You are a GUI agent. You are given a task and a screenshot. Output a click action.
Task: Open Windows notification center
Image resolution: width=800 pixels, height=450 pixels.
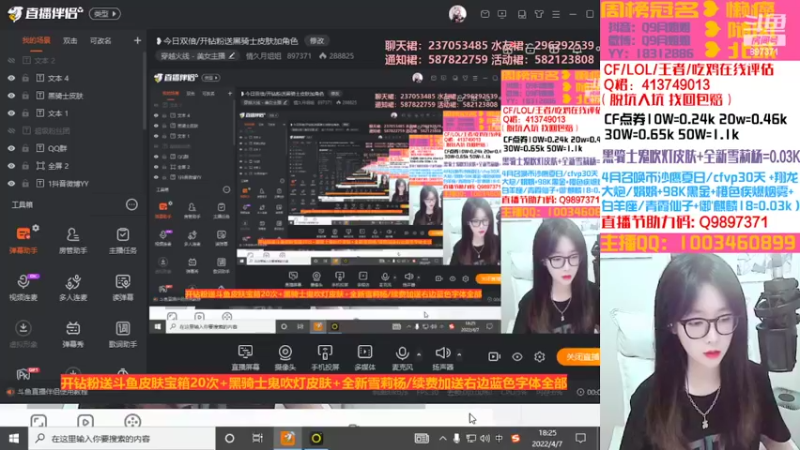pos(581,438)
